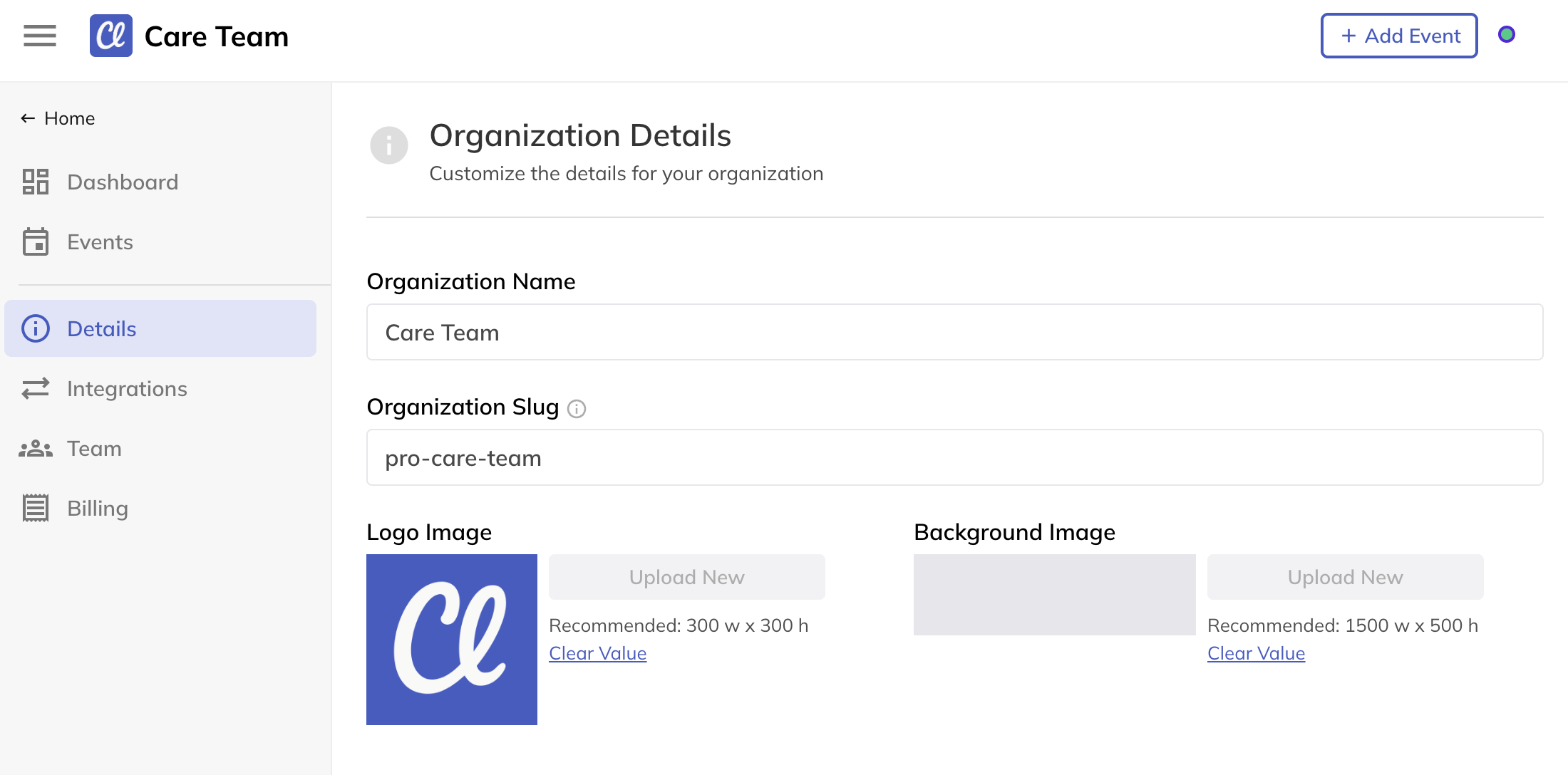Click the empty background image preview
The image size is (1568, 775).
1054,595
